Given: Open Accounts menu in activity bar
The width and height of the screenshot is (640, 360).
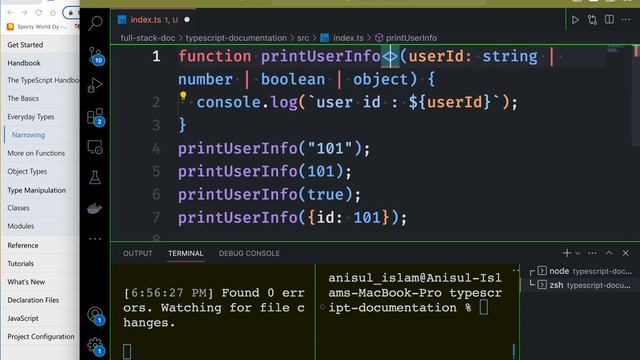Looking at the screenshot, I should (96, 316).
